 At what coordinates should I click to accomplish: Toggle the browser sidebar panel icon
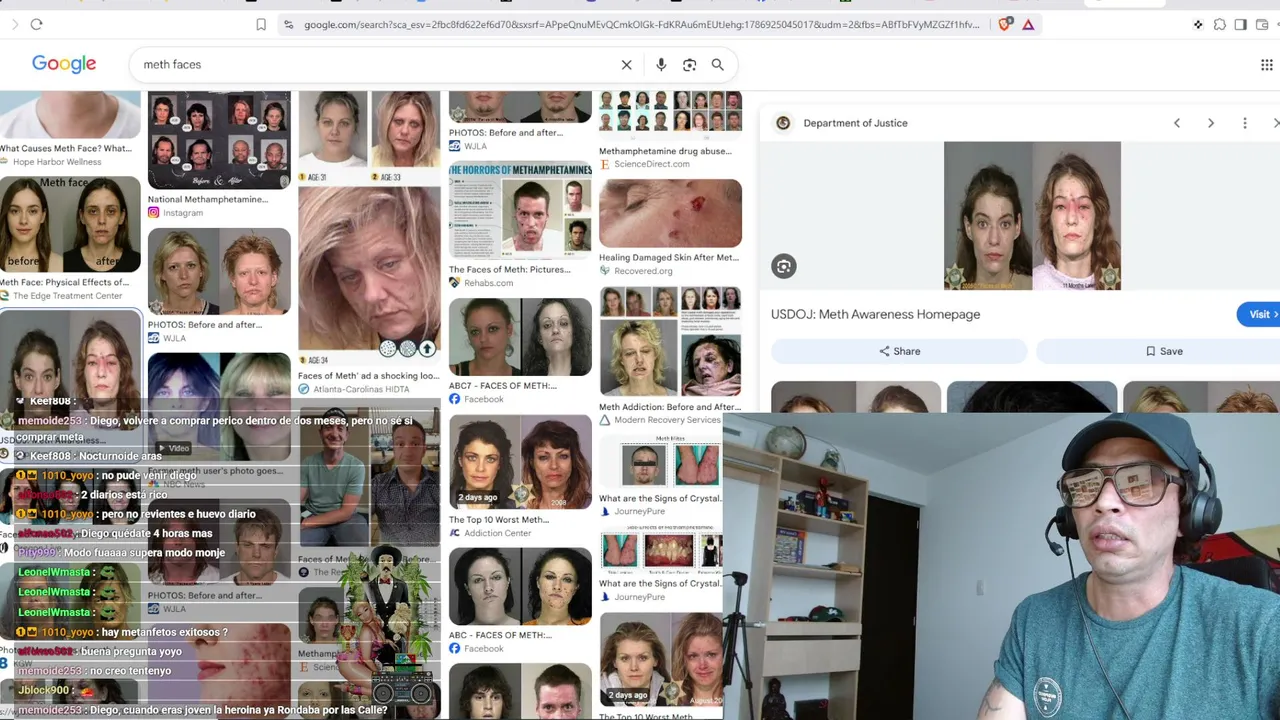tap(1240, 24)
